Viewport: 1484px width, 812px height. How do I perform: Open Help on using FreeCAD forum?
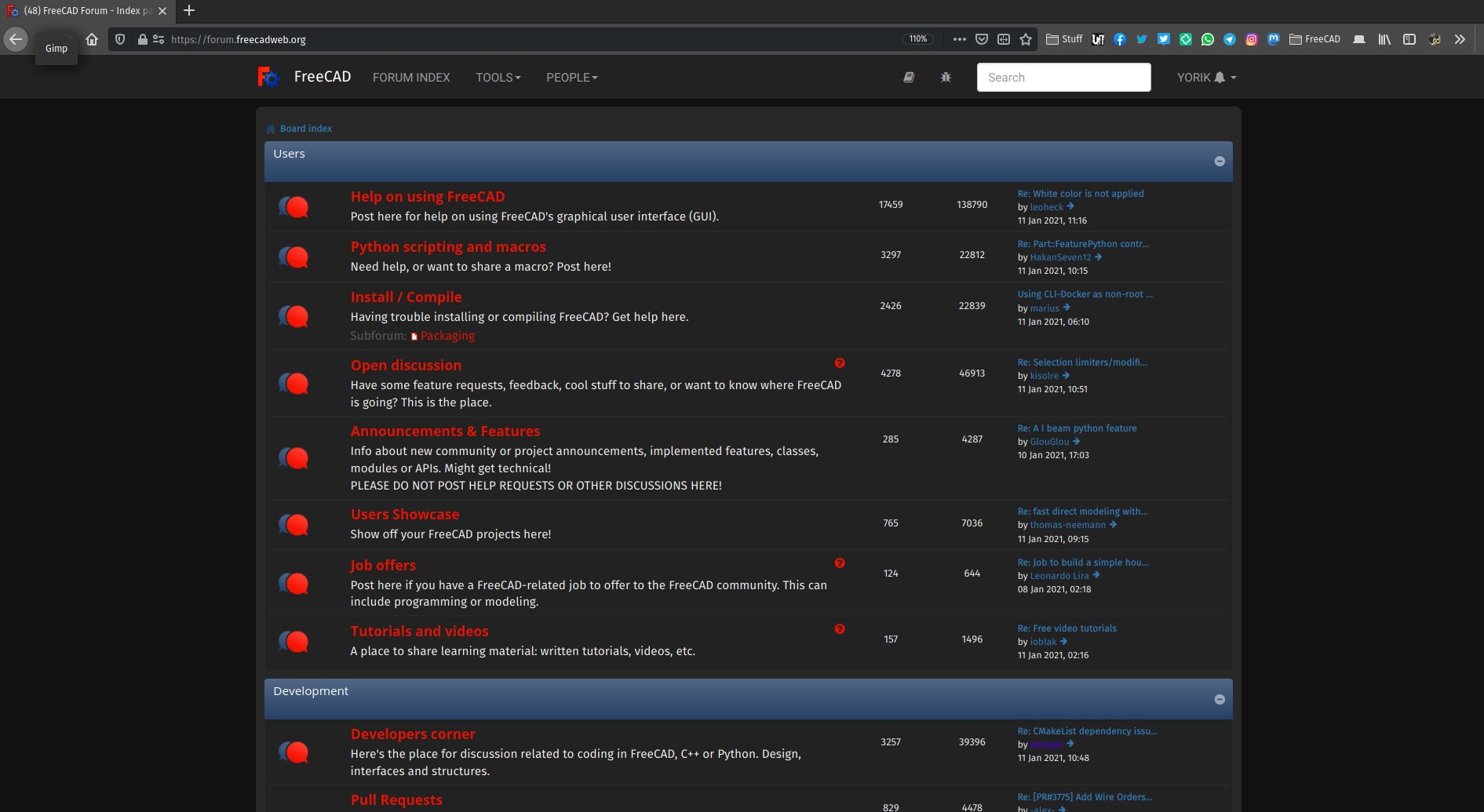click(x=428, y=197)
